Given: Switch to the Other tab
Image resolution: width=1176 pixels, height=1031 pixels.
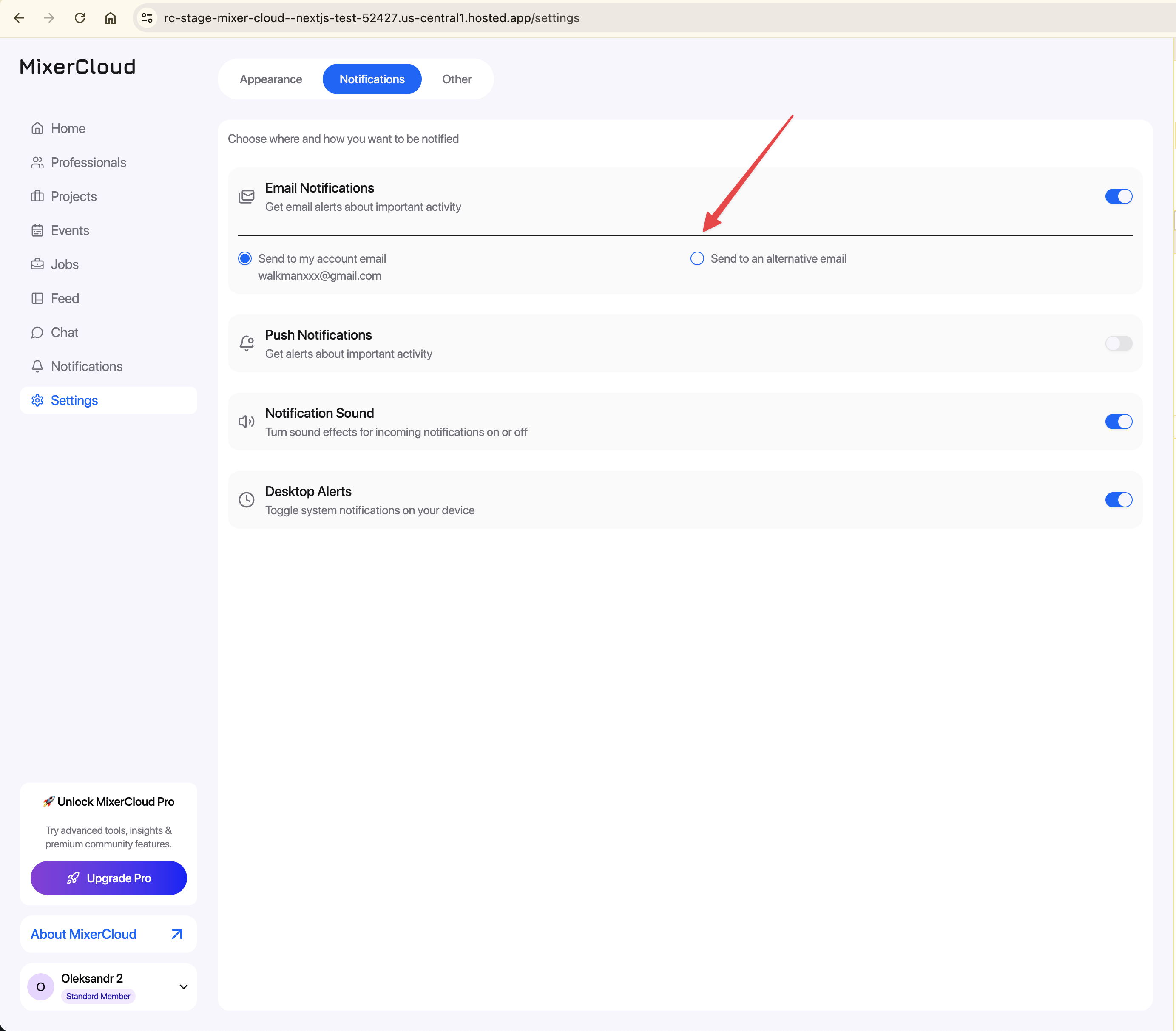Looking at the screenshot, I should (x=456, y=79).
